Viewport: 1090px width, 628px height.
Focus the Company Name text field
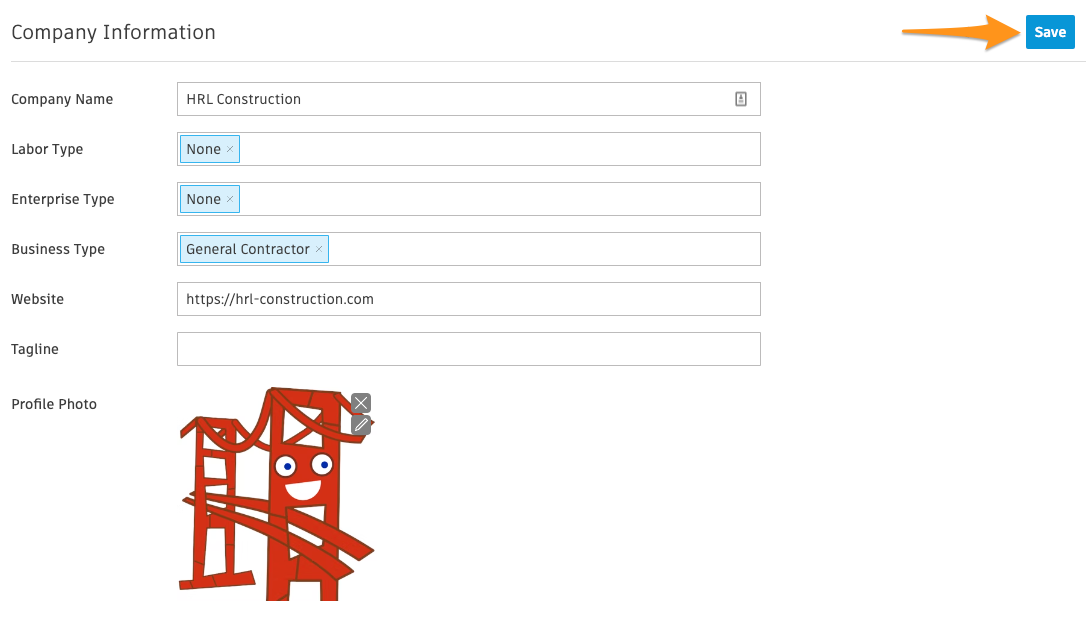pyautogui.click(x=450, y=99)
